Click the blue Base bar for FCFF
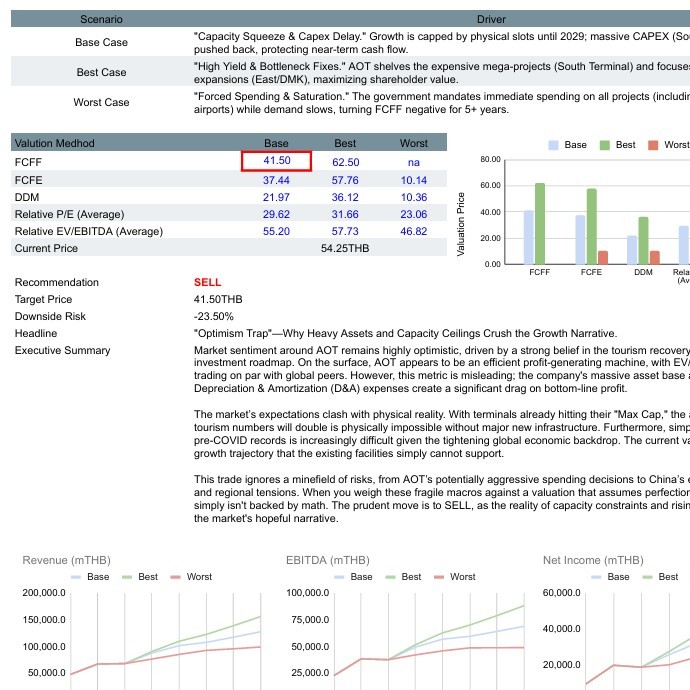Image resolution: width=690 pixels, height=690 pixels. 529,237
